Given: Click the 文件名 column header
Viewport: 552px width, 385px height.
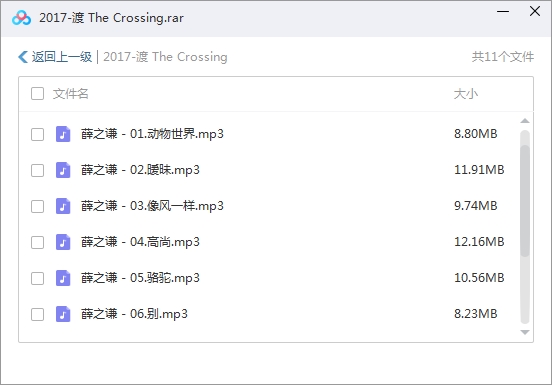Looking at the screenshot, I should click(70, 94).
